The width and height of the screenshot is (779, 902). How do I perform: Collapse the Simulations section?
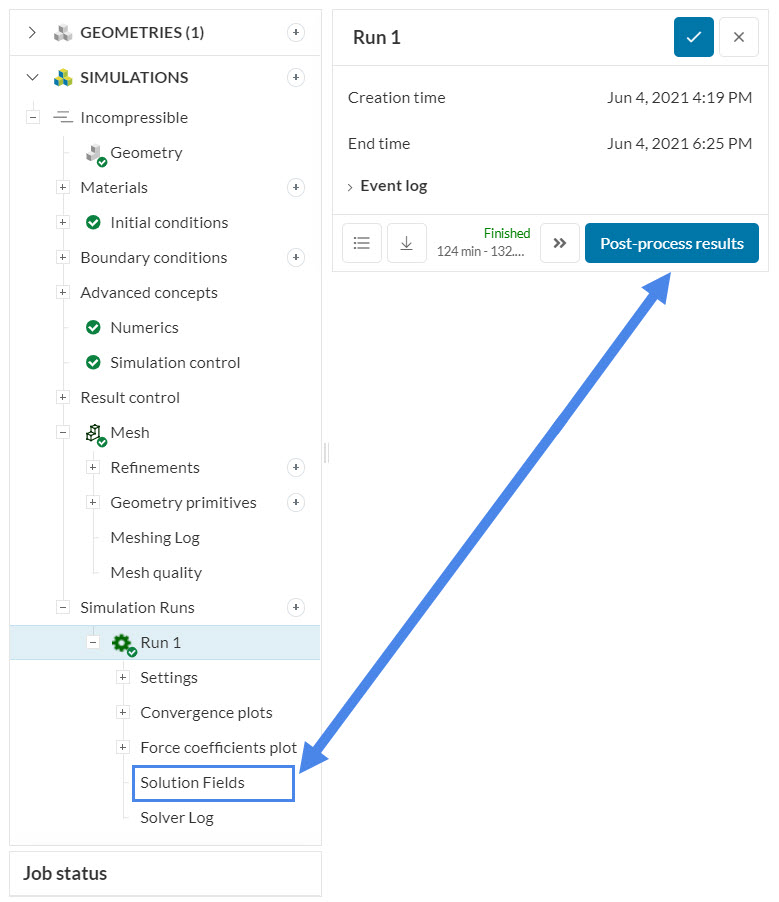(x=32, y=78)
